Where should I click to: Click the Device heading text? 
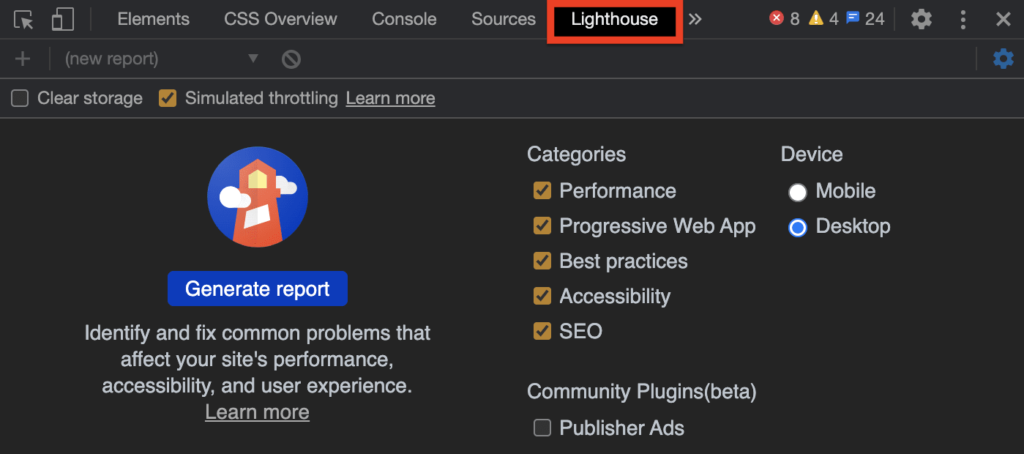[x=812, y=155]
